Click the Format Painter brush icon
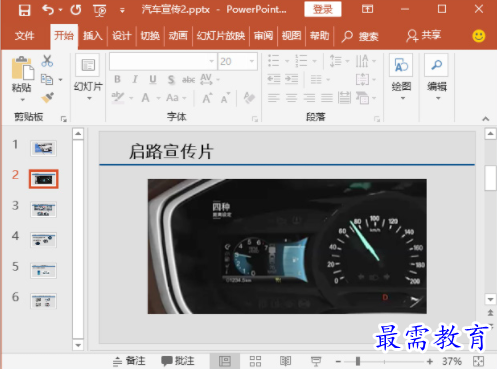Image resolution: width=497 pixels, height=369 pixels. tap(47, 98)
